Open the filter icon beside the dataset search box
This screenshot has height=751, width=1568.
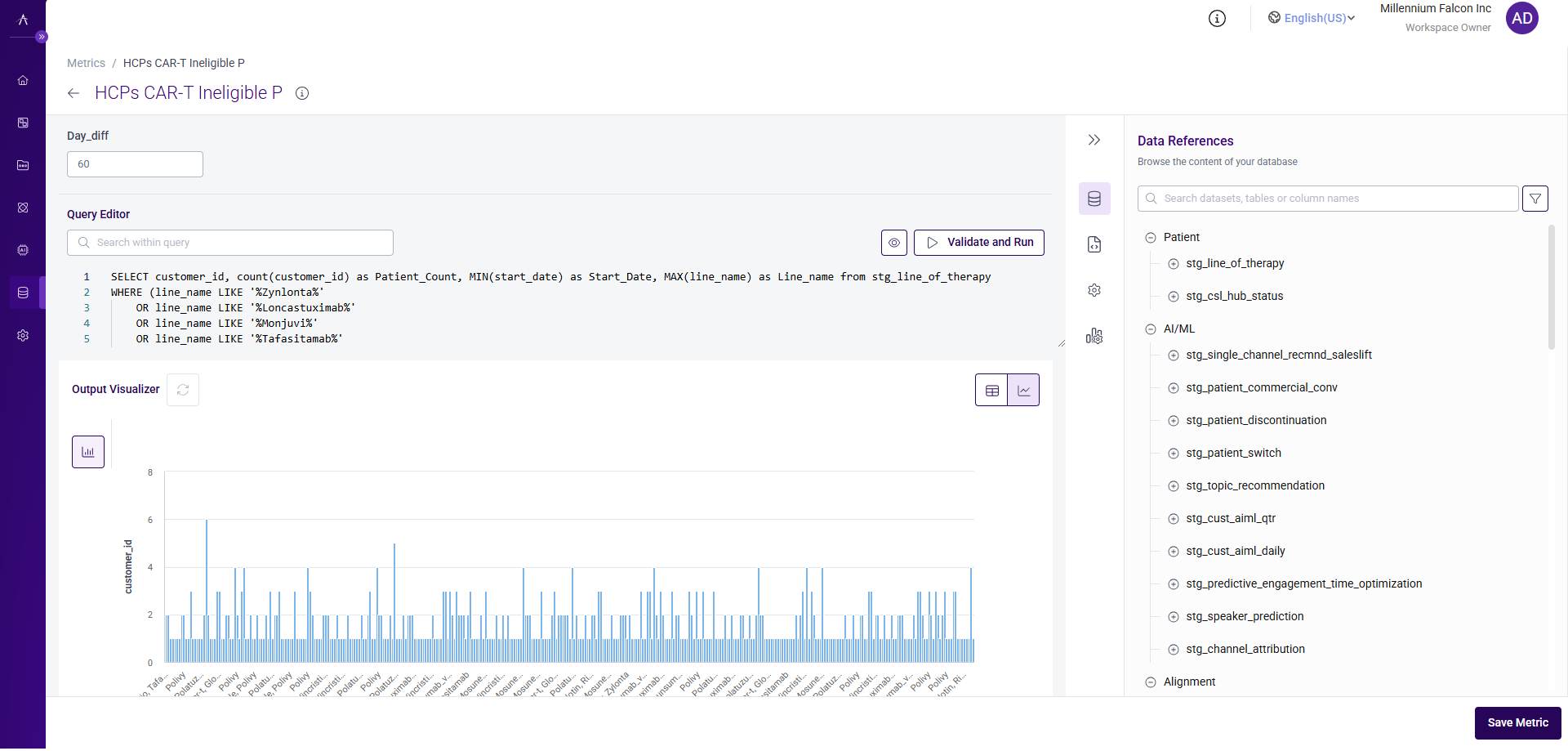(1535, 198)
